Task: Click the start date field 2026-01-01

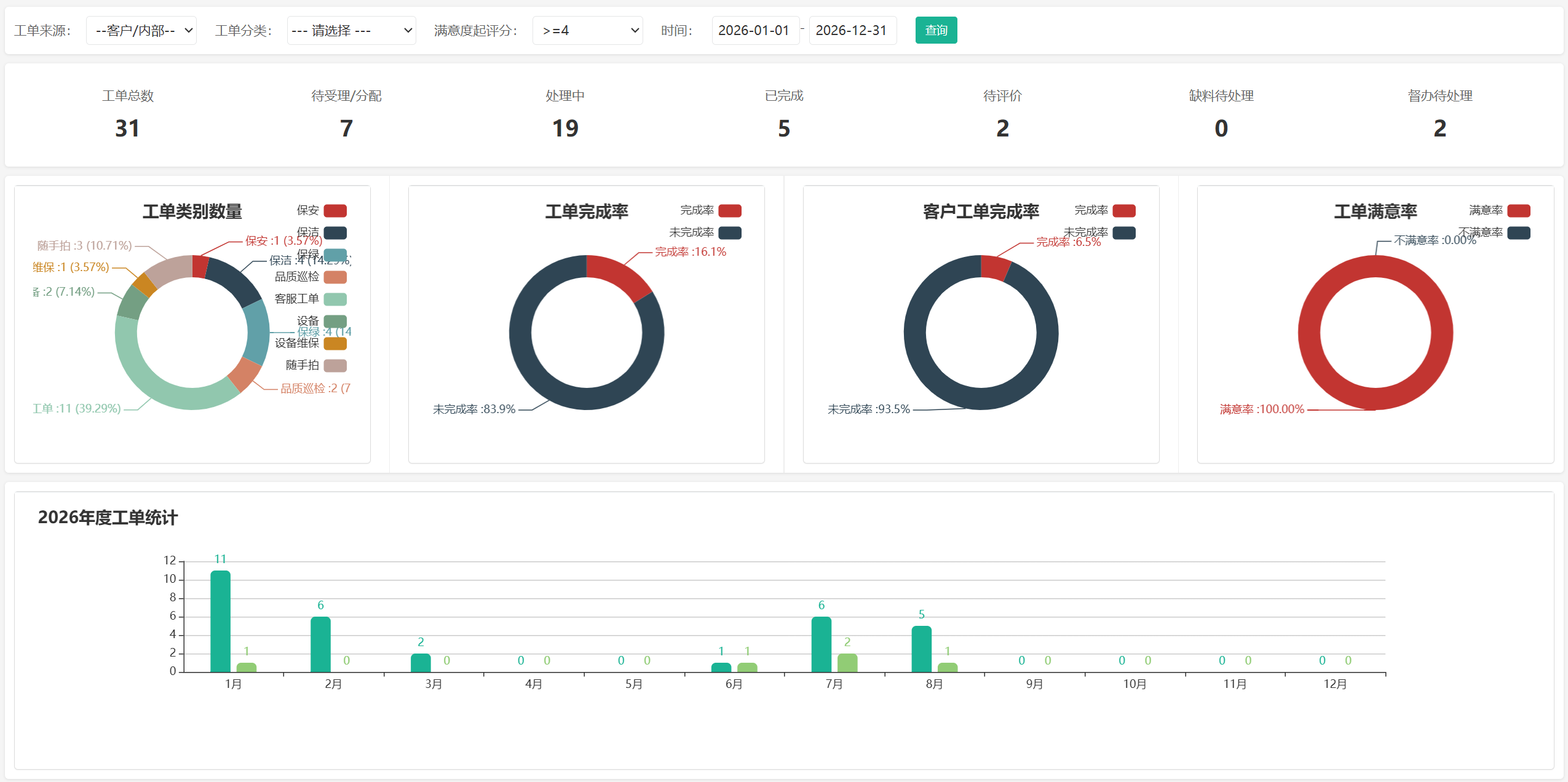Action: 755,30
